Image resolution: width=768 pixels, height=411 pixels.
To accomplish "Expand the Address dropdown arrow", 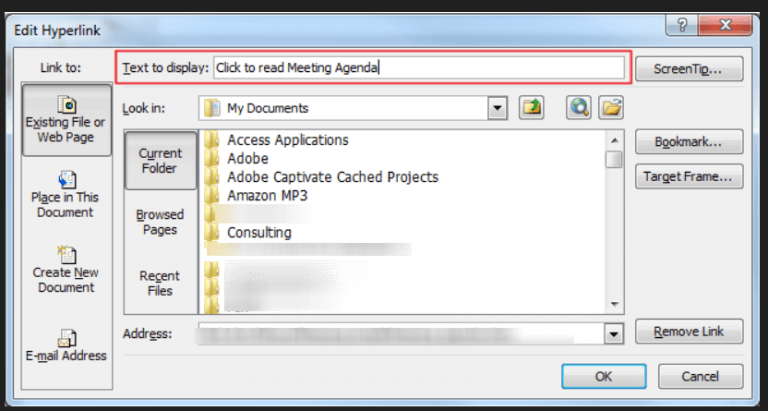I will coord(613,334).
